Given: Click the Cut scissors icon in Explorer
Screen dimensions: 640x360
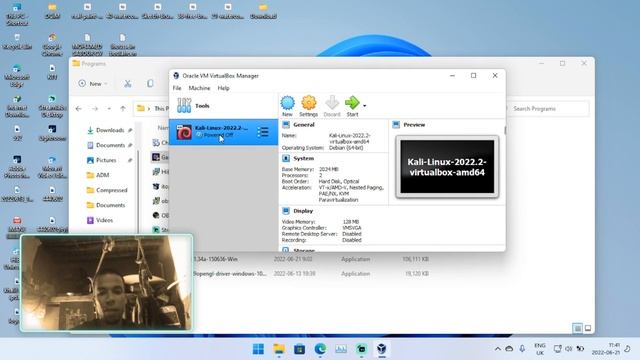Looking at the screenshot, I should point(128,83).
